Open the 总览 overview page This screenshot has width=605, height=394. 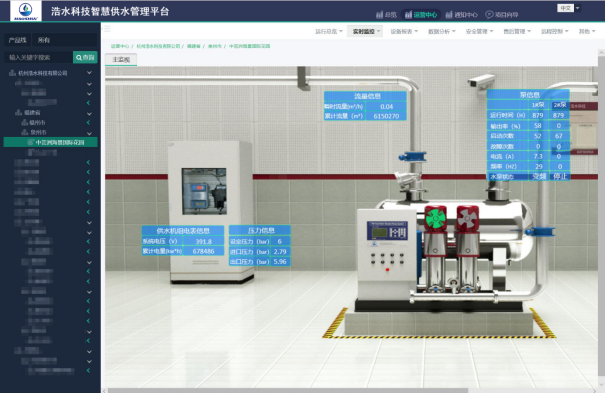click(386, 15)
